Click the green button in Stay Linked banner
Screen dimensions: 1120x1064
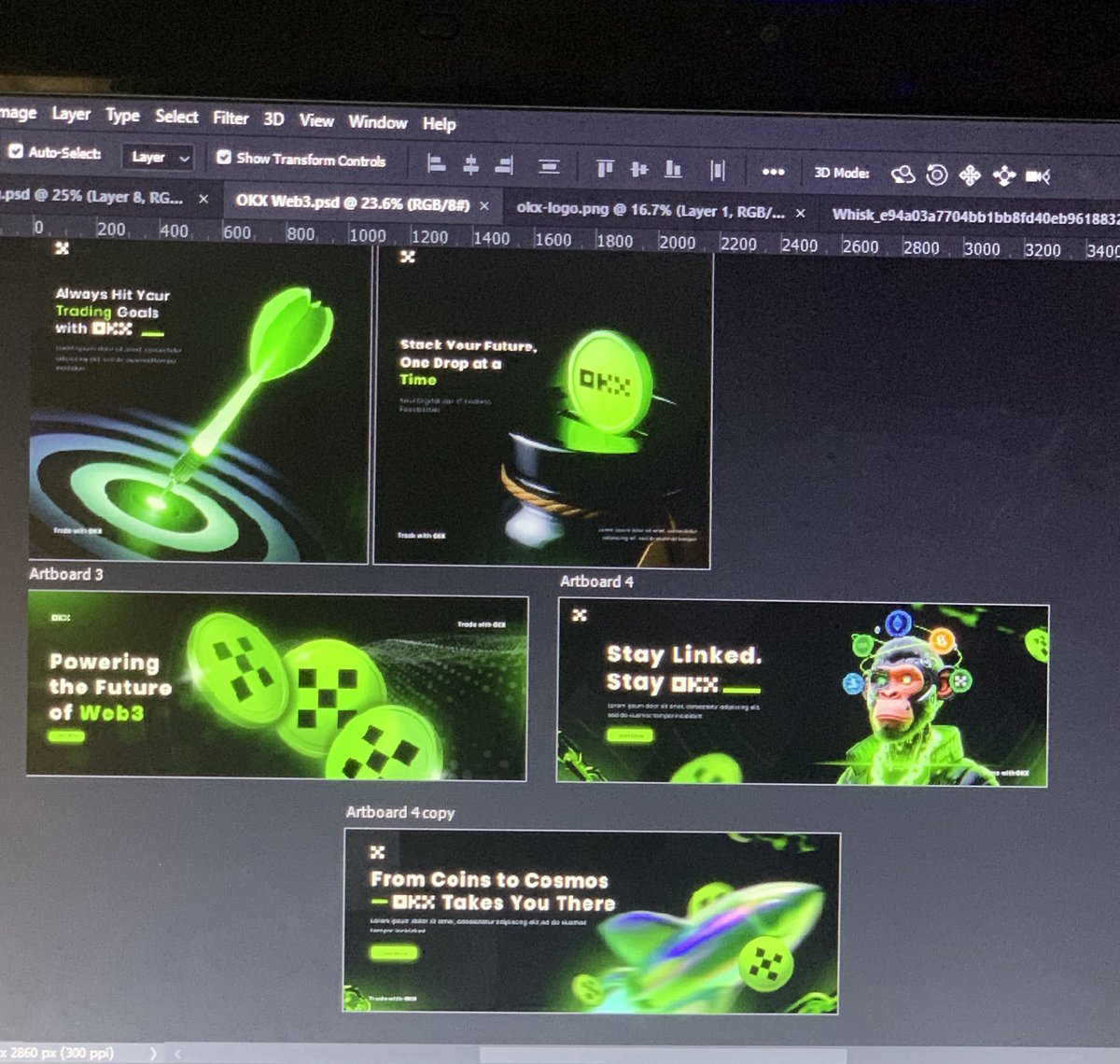tap(631, 735)
